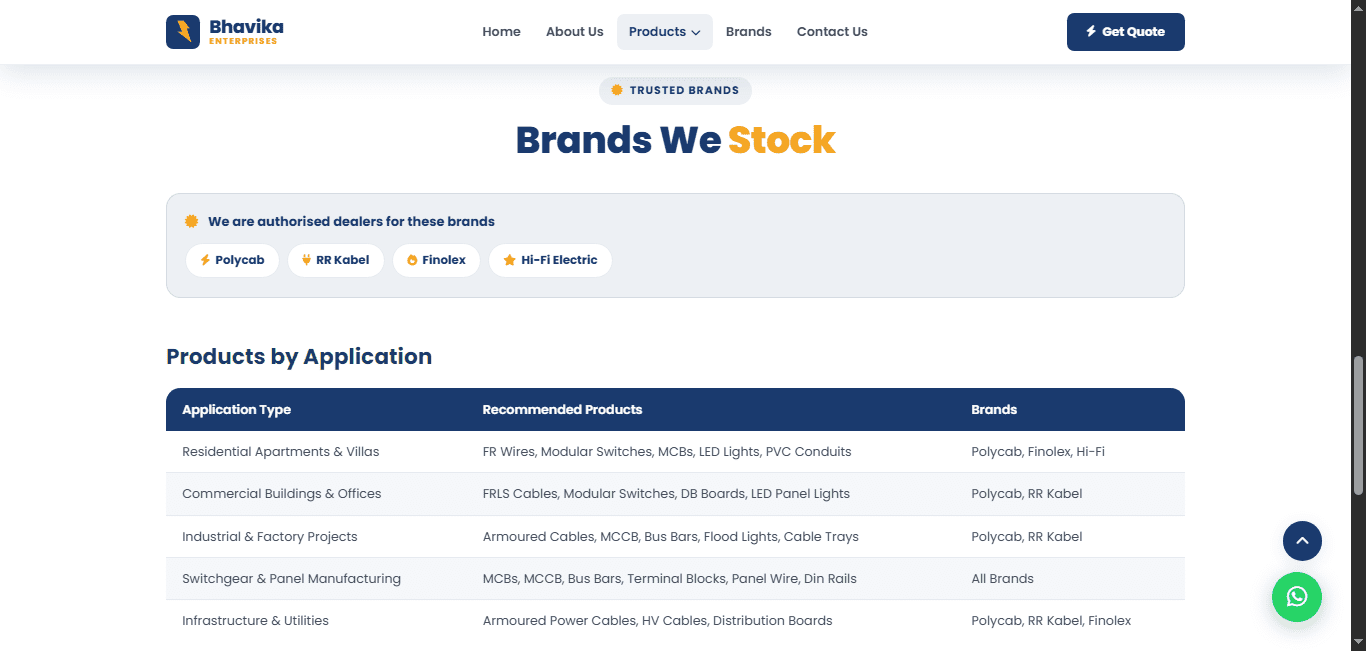Click the Get Quote button
This screenshot has width=1366, height=651.
1126,32
